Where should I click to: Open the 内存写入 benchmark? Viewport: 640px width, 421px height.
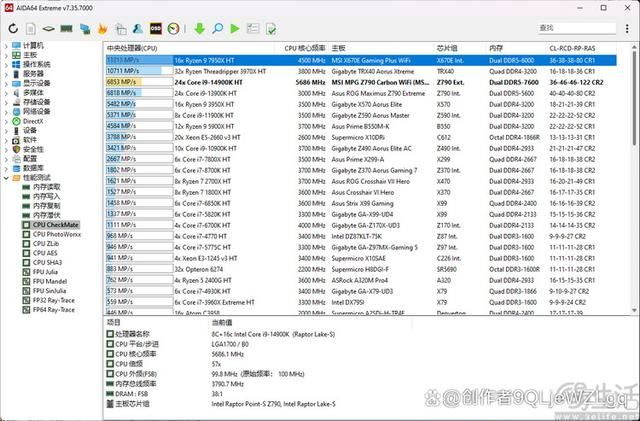pyautogui.click(x=47, y=196)
